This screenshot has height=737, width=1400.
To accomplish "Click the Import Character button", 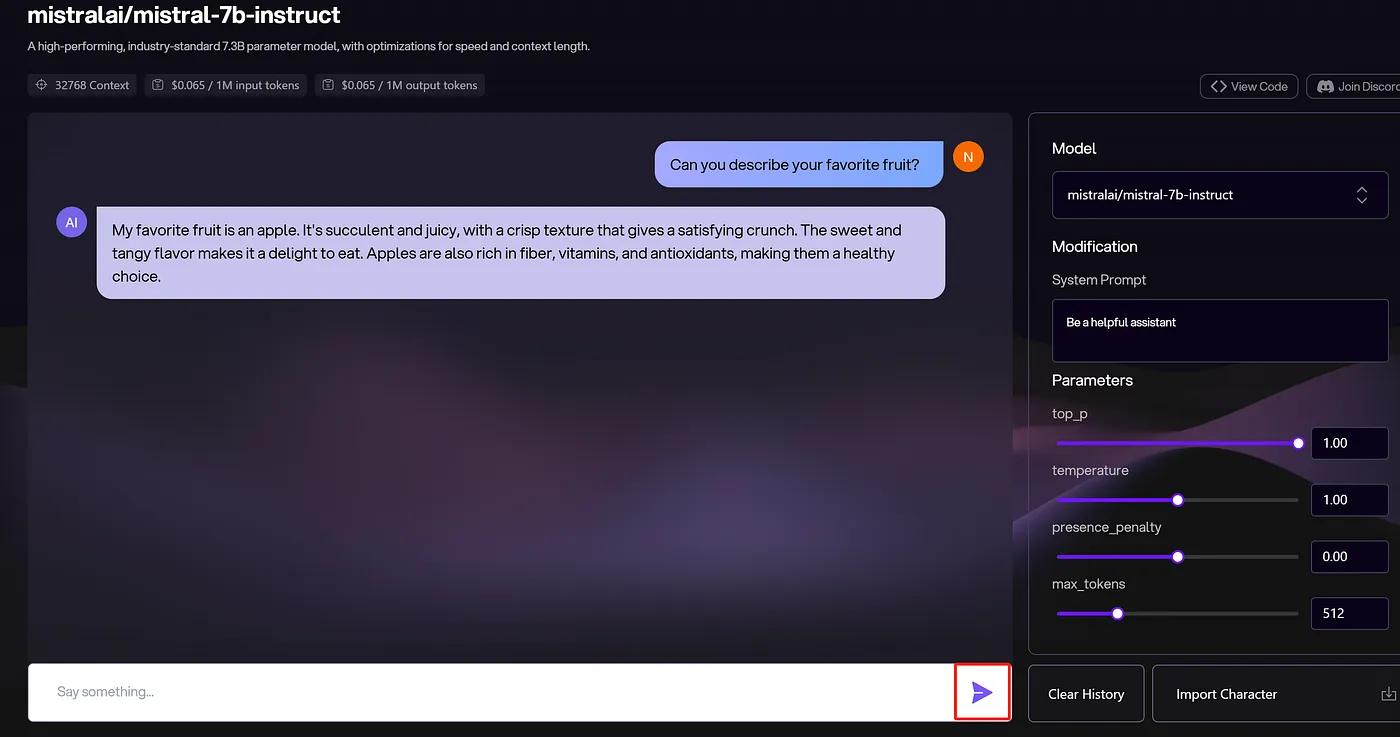I will click(x=1276, y=694).
